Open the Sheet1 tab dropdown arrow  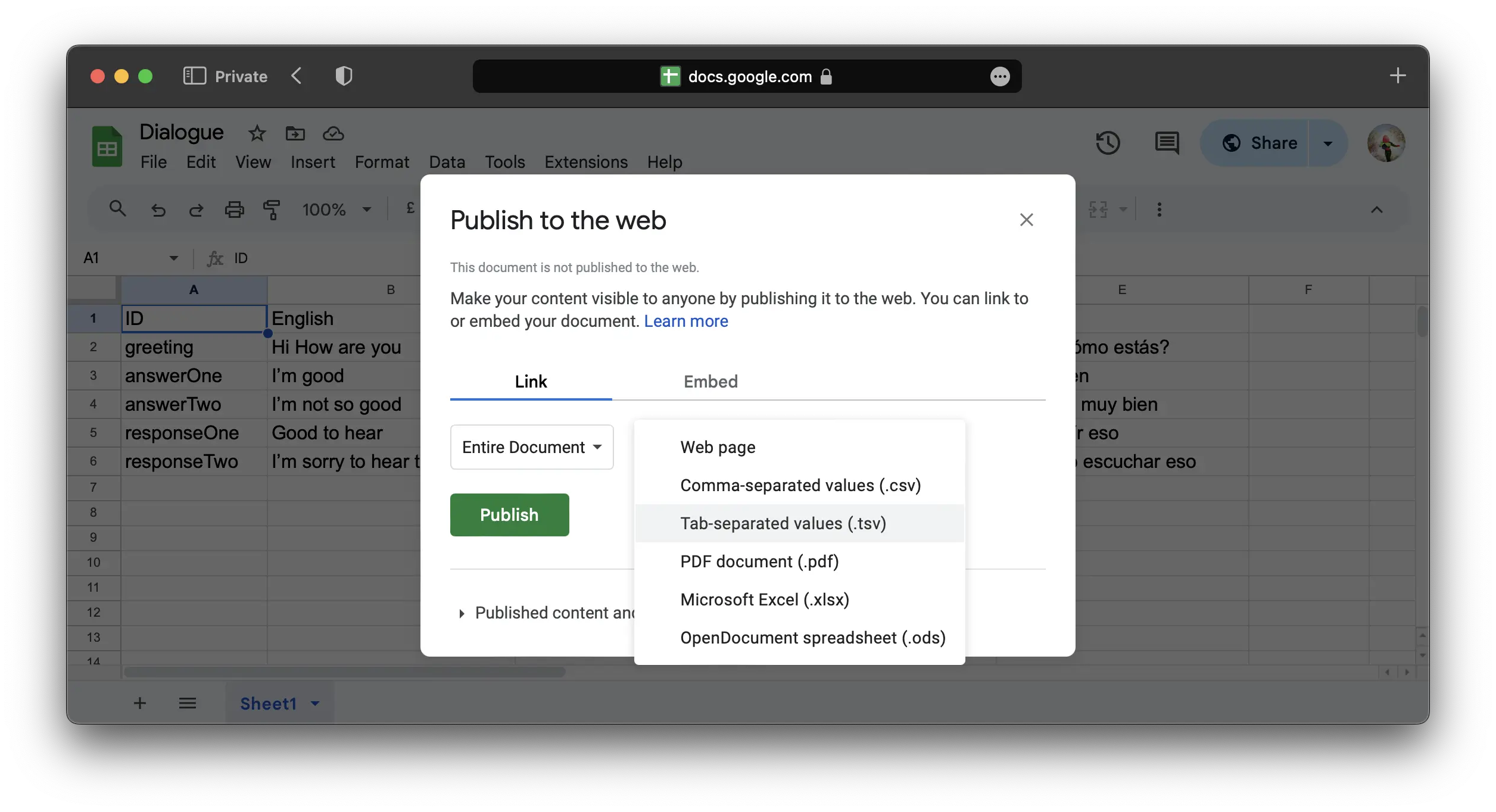(315, 703)
